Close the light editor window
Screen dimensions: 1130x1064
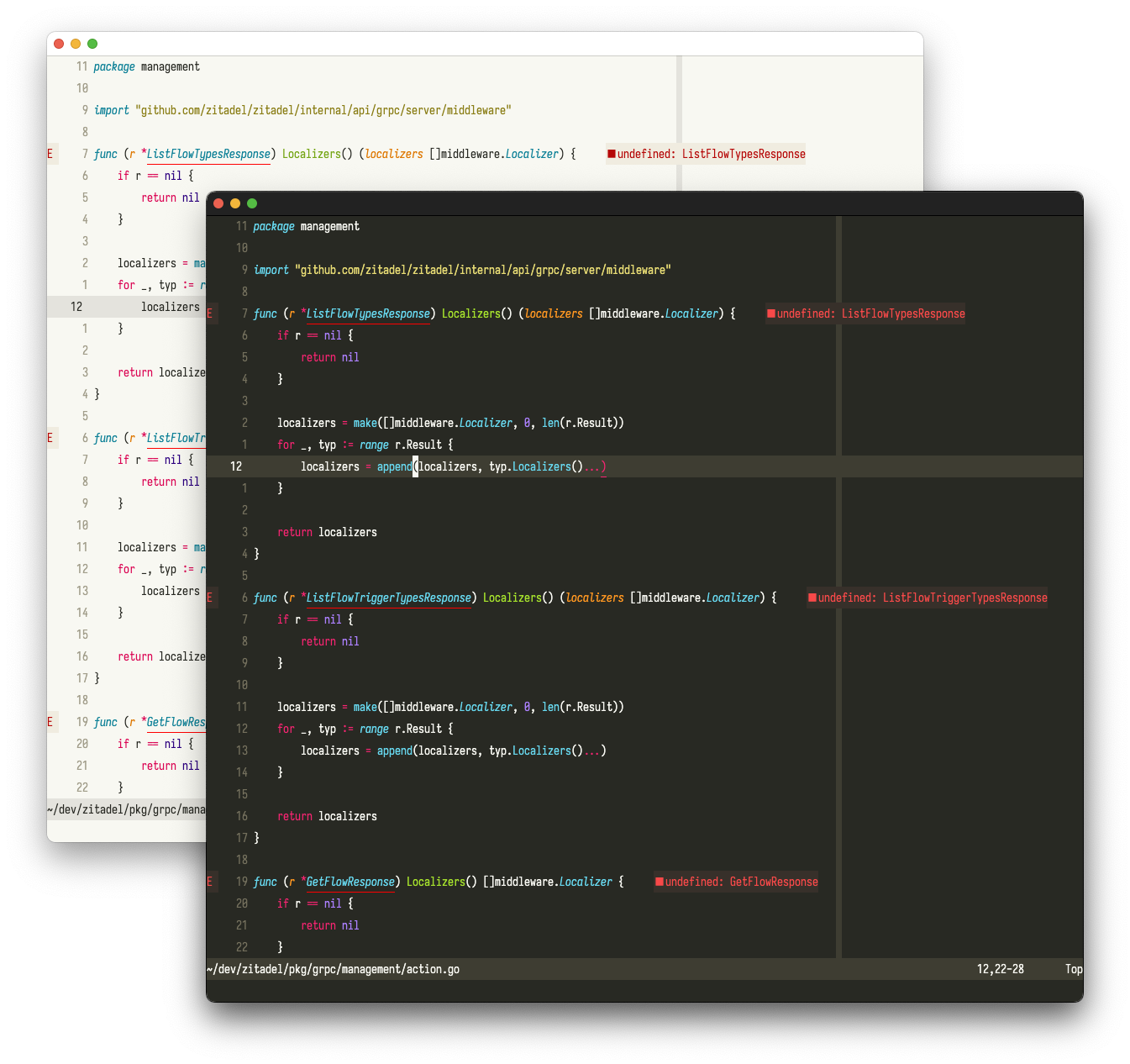[x=59, y=44]
